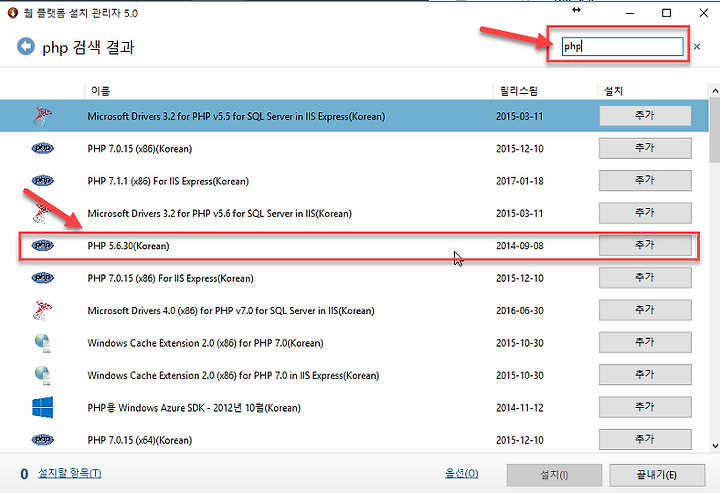The image size is (720, 493).
Task: Add Windows Cache Extension for PHP 7.0 IIS Express
Action: tap(645, 375)
